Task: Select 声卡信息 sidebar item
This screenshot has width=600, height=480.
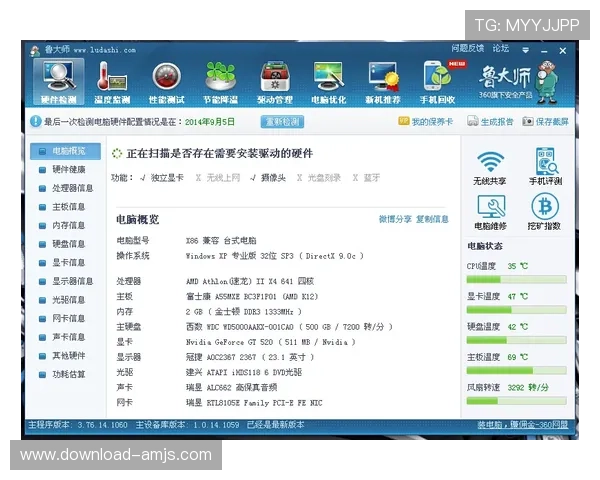Action: pos(65,337)
